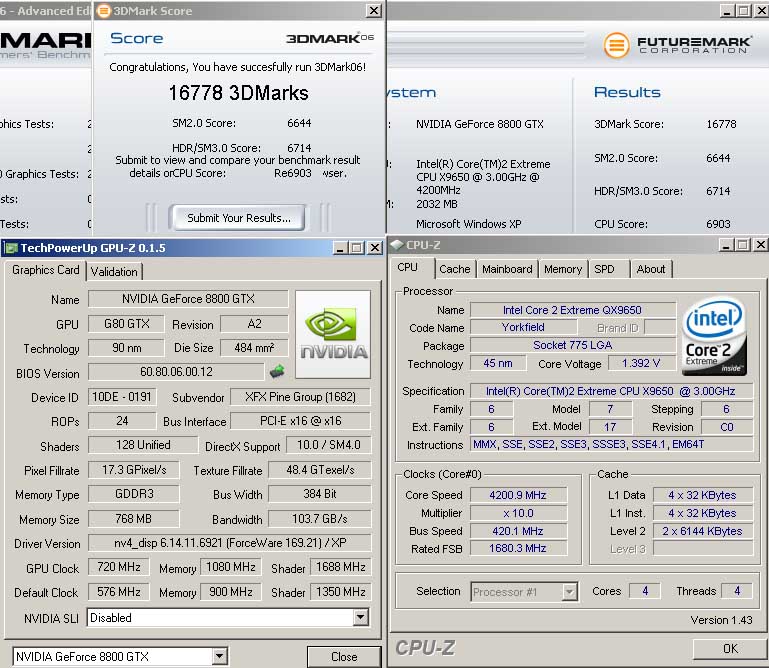Click the Rated FSB 1680.3 MHz value
The image size is (769, 668).
(518, 548)
